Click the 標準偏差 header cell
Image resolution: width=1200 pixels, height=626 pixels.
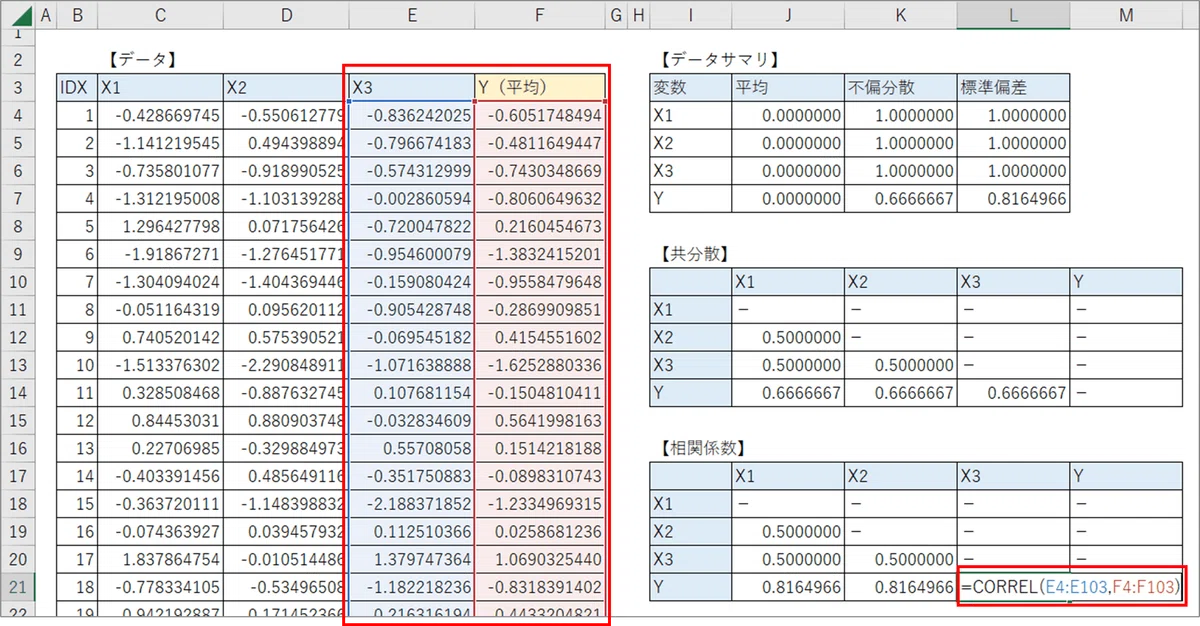point(1013,88)
